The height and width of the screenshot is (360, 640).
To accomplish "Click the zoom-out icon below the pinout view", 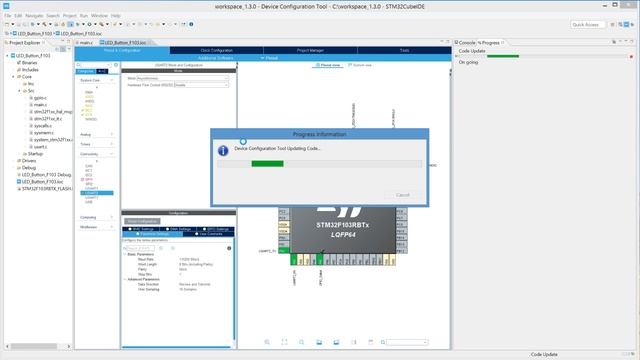I will (x=302, y=342).
